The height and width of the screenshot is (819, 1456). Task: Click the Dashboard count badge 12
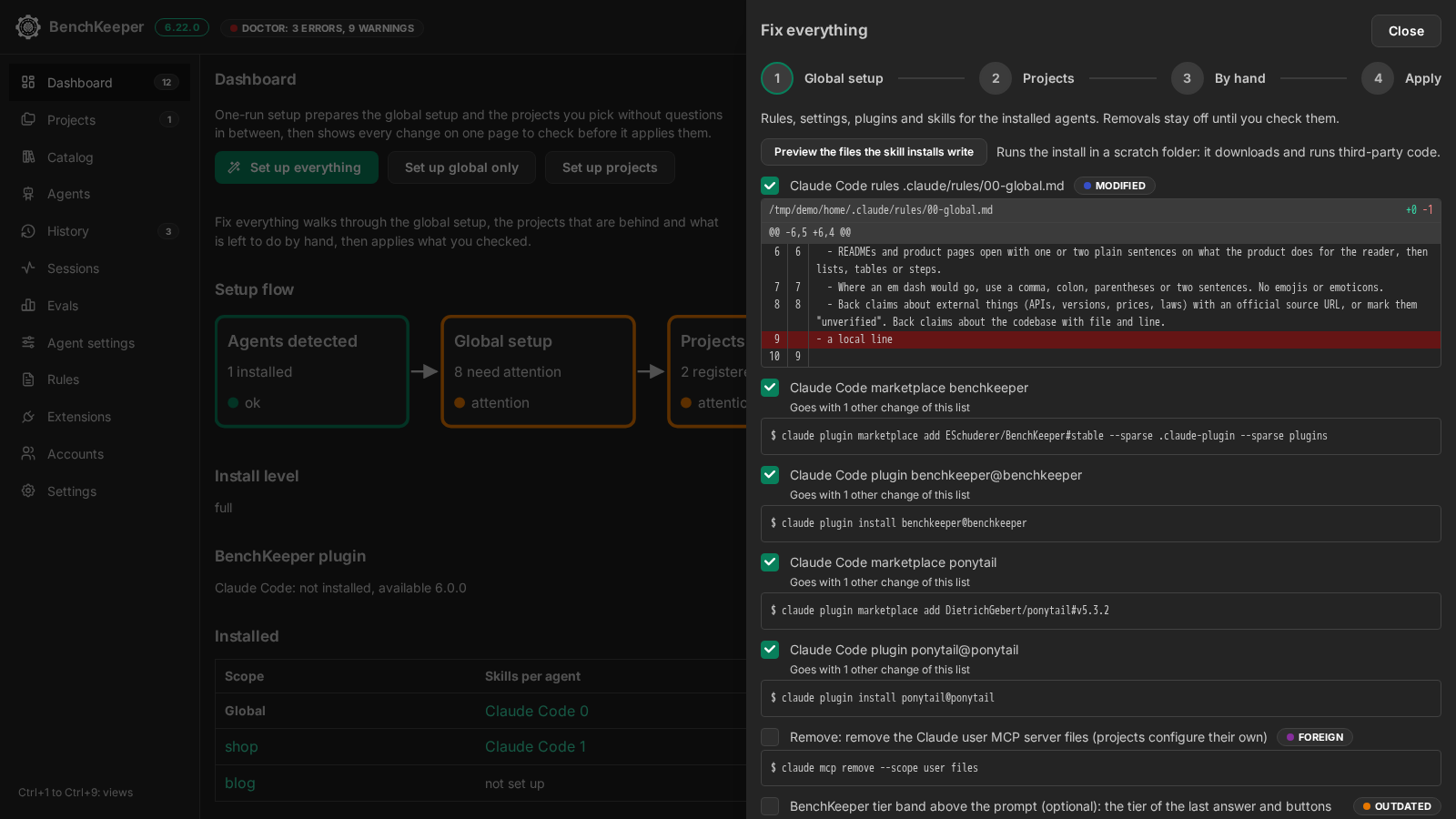167,82
